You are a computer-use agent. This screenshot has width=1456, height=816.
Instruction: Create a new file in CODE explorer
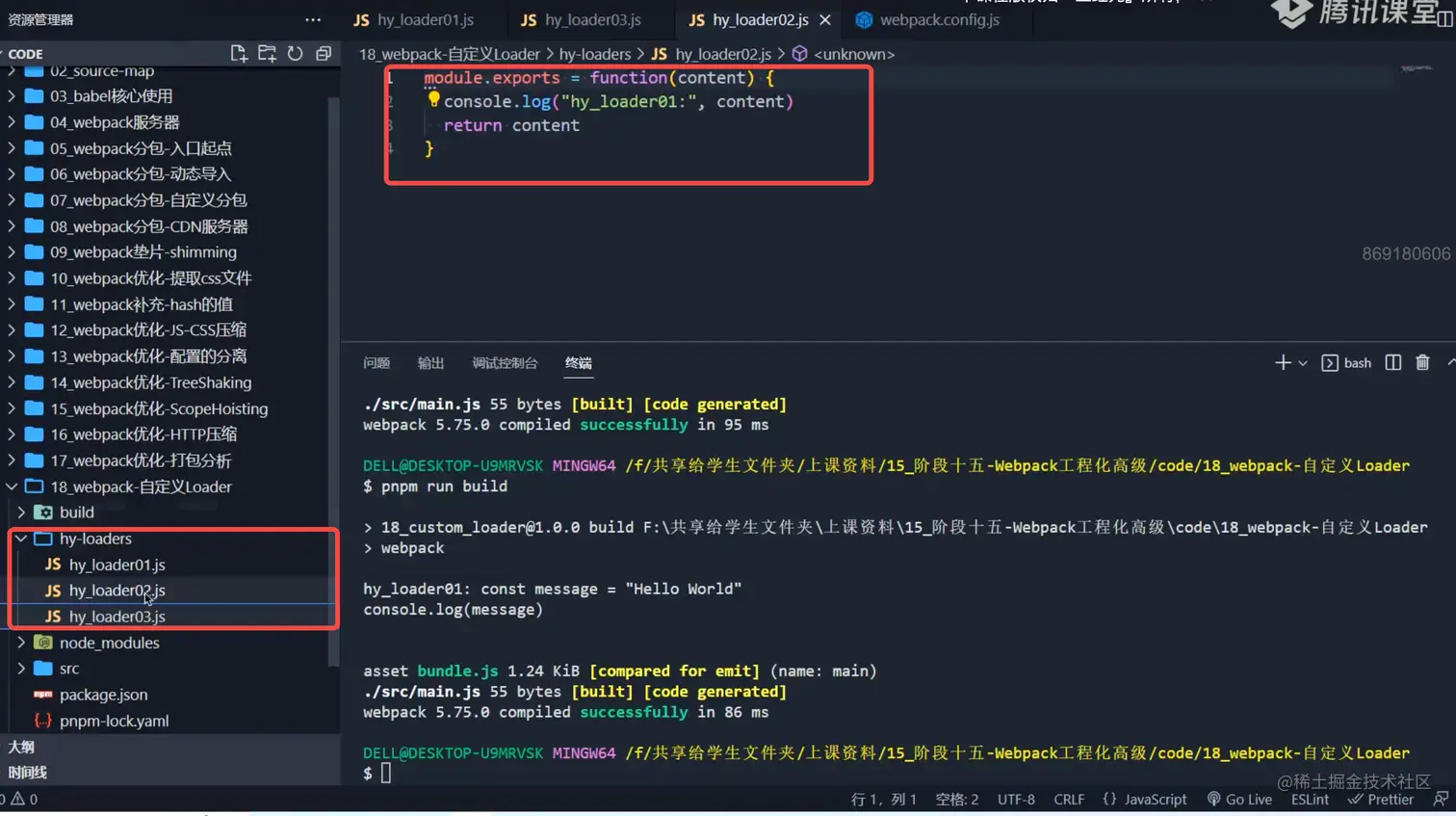(239, 54)
